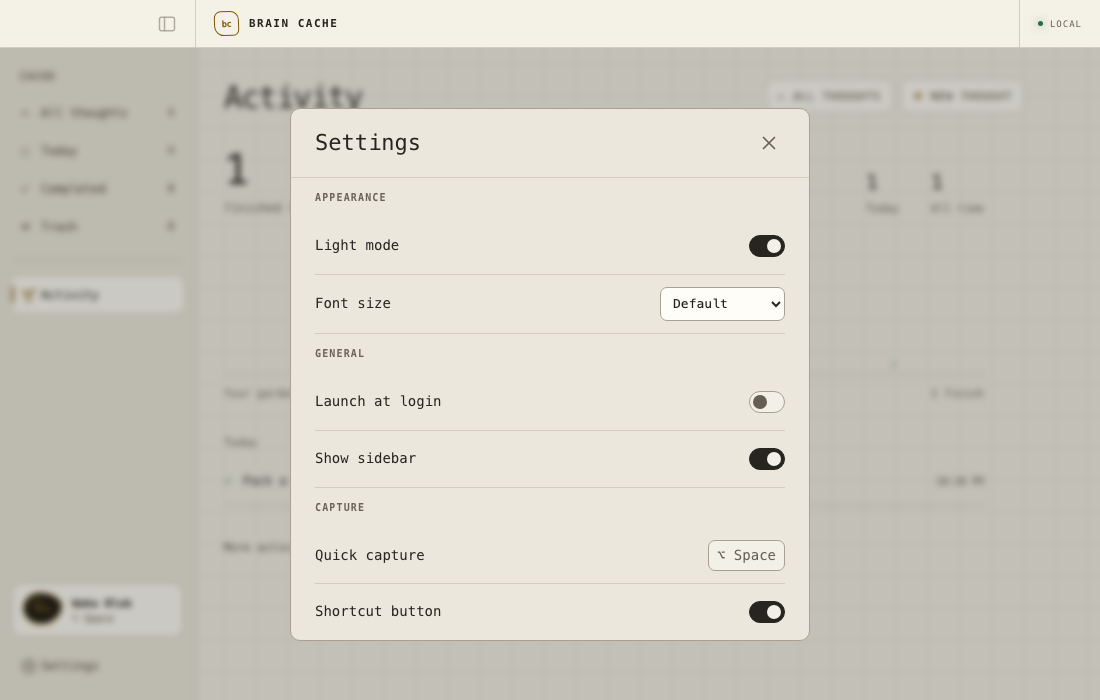Click the Shortcut button label
Viewport: 1100px width, 700px height.
[x=378, y=611]
